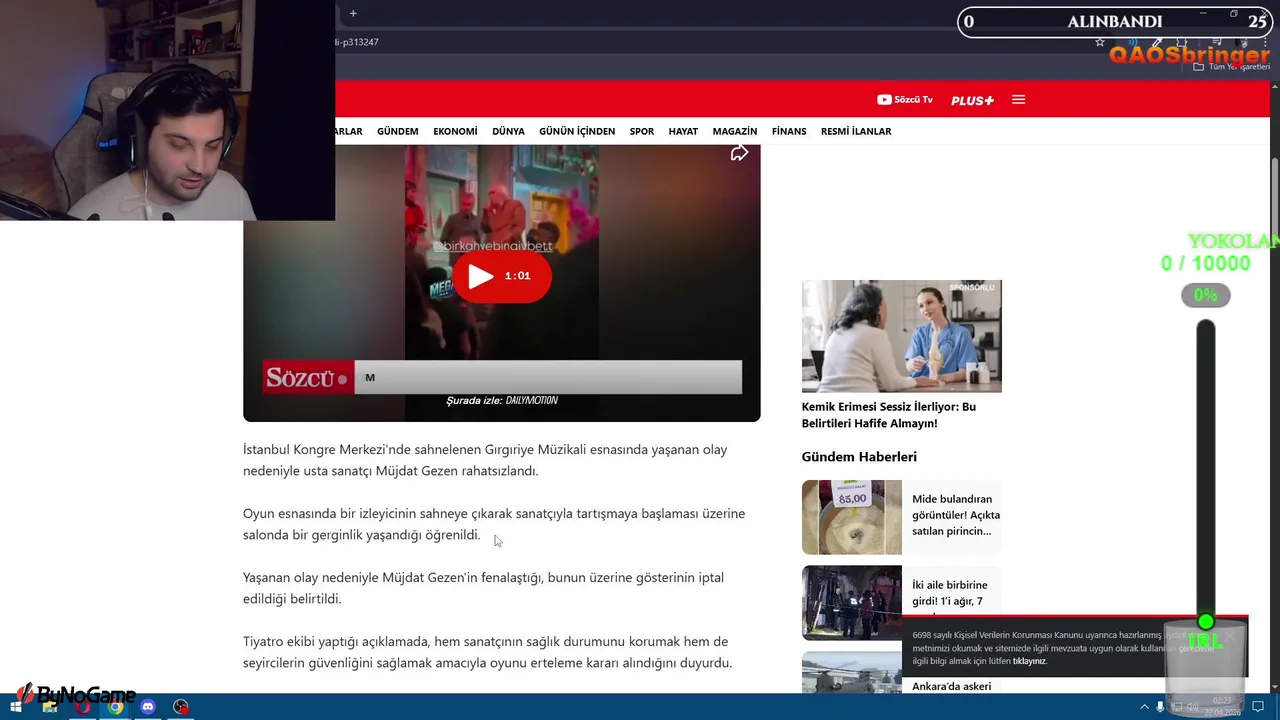Open the 'Kemik Erimesi Sessiz İlerliyor' headline
This screenshot has height=720, width=1280.
coord(889,415)
